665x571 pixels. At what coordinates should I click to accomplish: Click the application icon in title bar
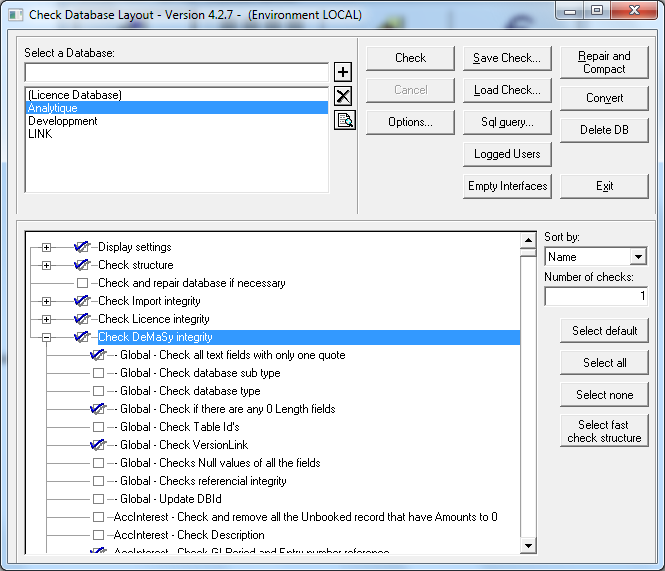(x=16, y=15)
